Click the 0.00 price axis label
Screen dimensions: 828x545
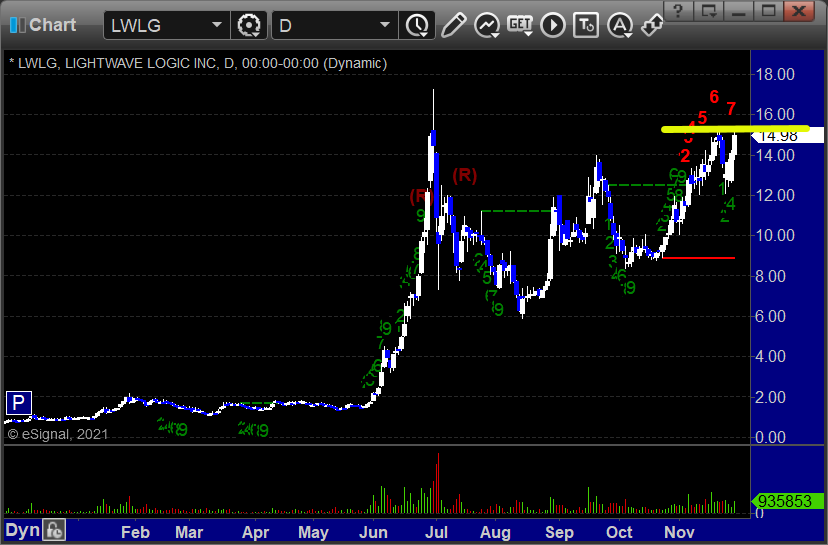click(x=770, y=437)
